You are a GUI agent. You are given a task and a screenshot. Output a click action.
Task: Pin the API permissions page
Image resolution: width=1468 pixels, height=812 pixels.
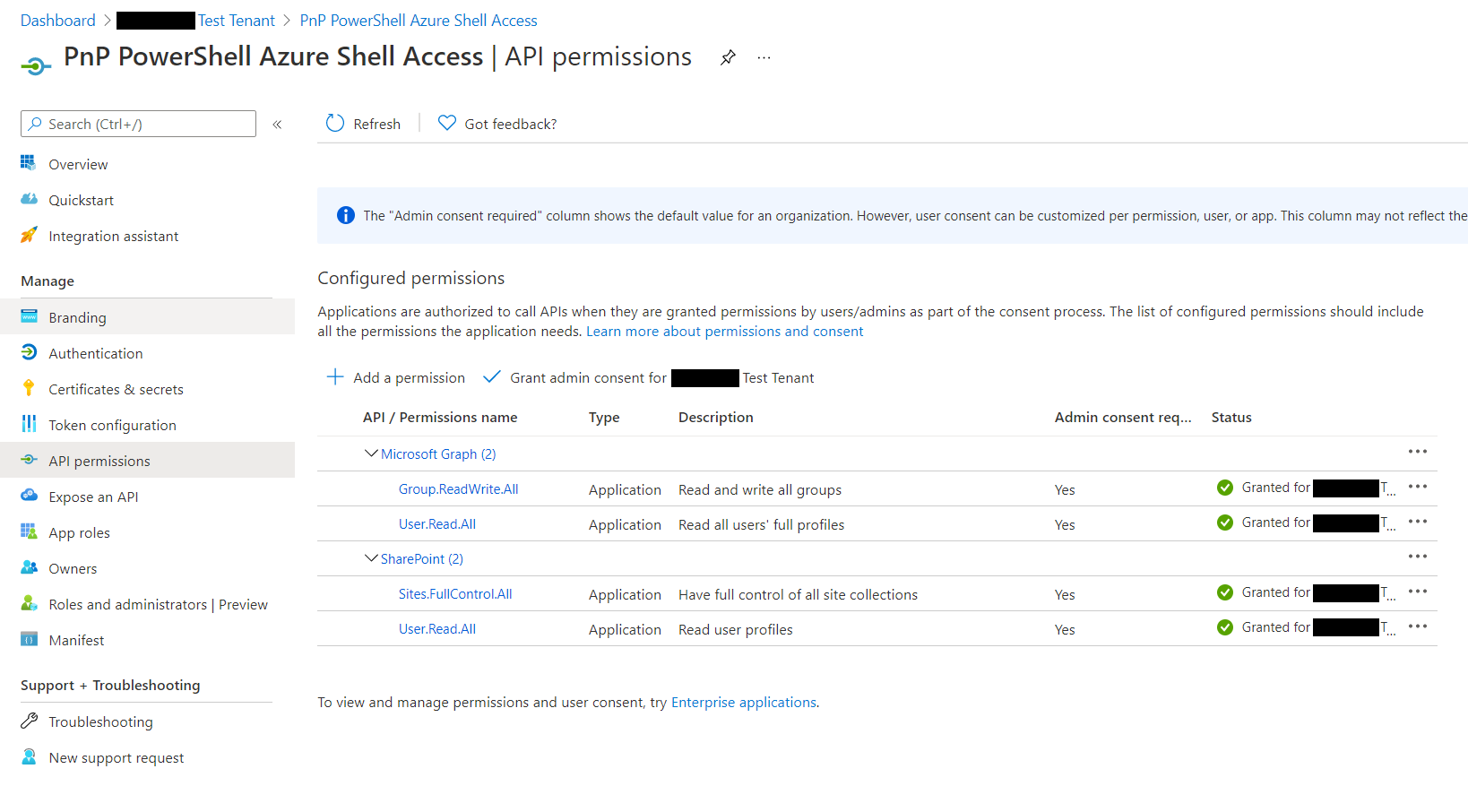point(728,57)
